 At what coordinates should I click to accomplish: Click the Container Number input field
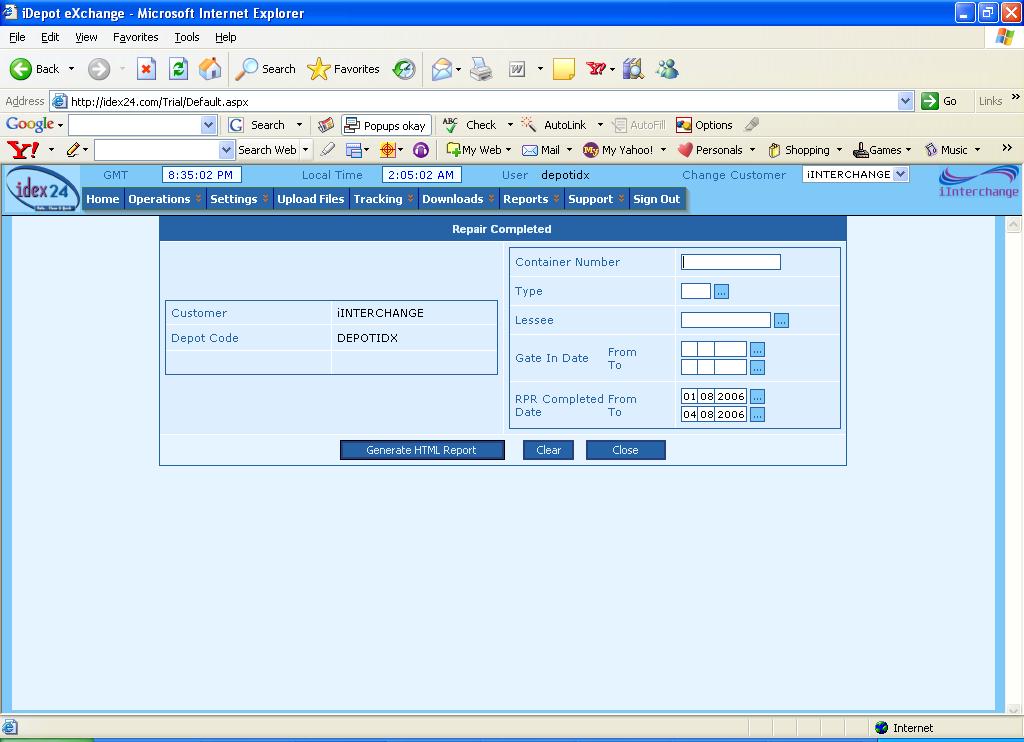click(x=731, y=262)
